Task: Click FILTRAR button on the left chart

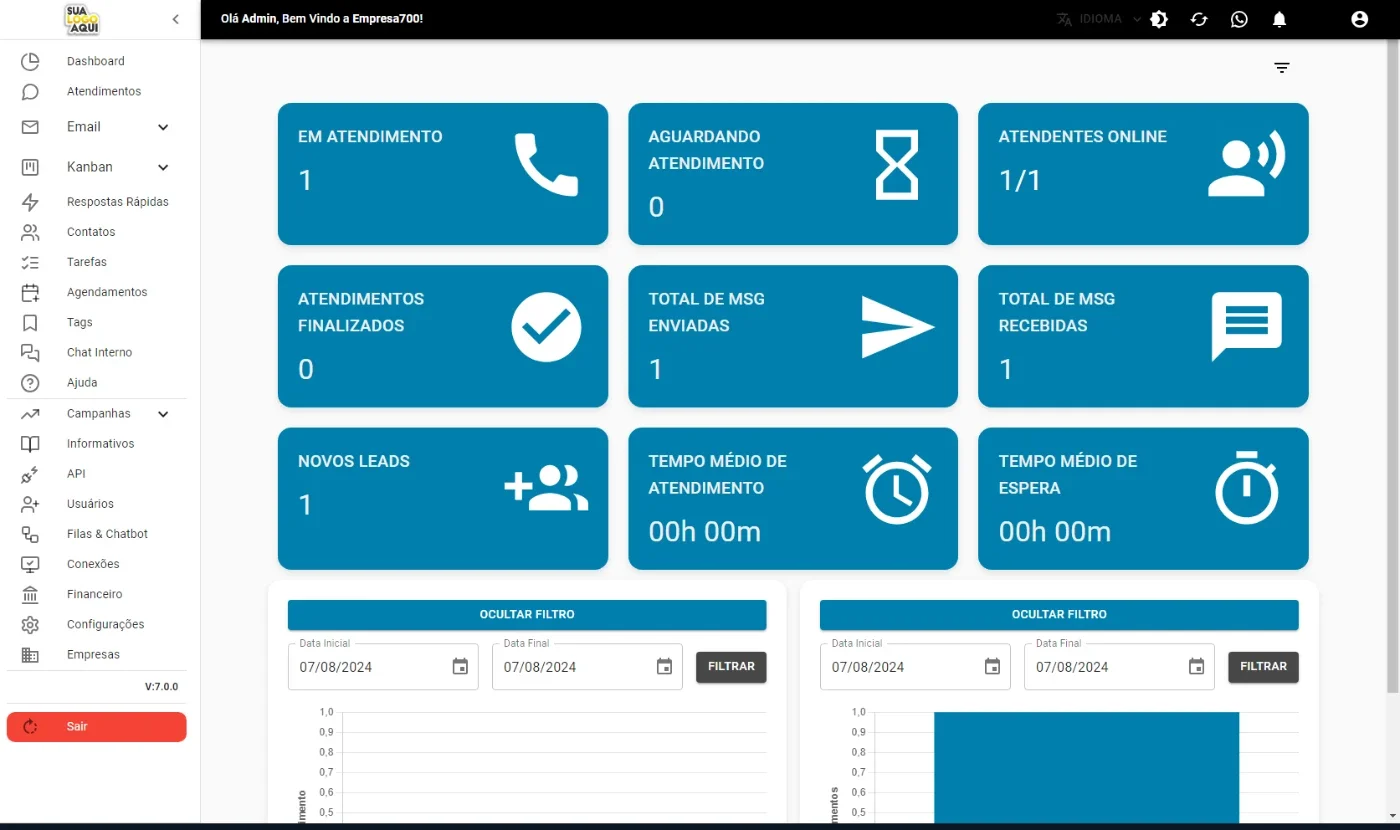Action: pyautogui.click(x=731, y=667)
